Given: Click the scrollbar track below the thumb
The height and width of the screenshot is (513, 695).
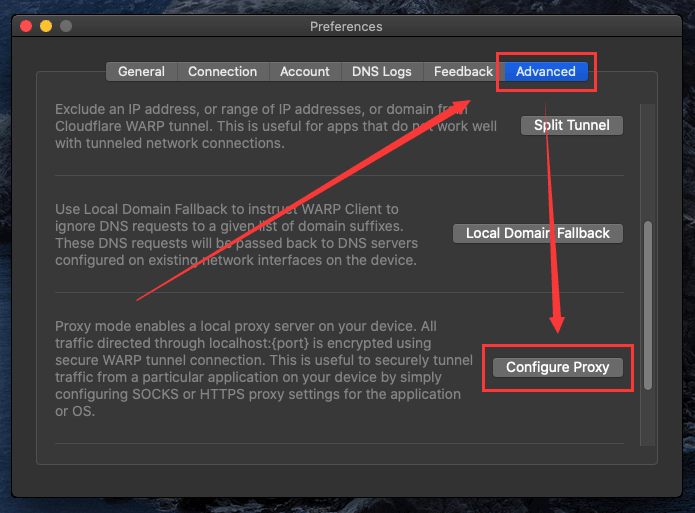Looking at the screenshot, I should [x=649, y=425].
